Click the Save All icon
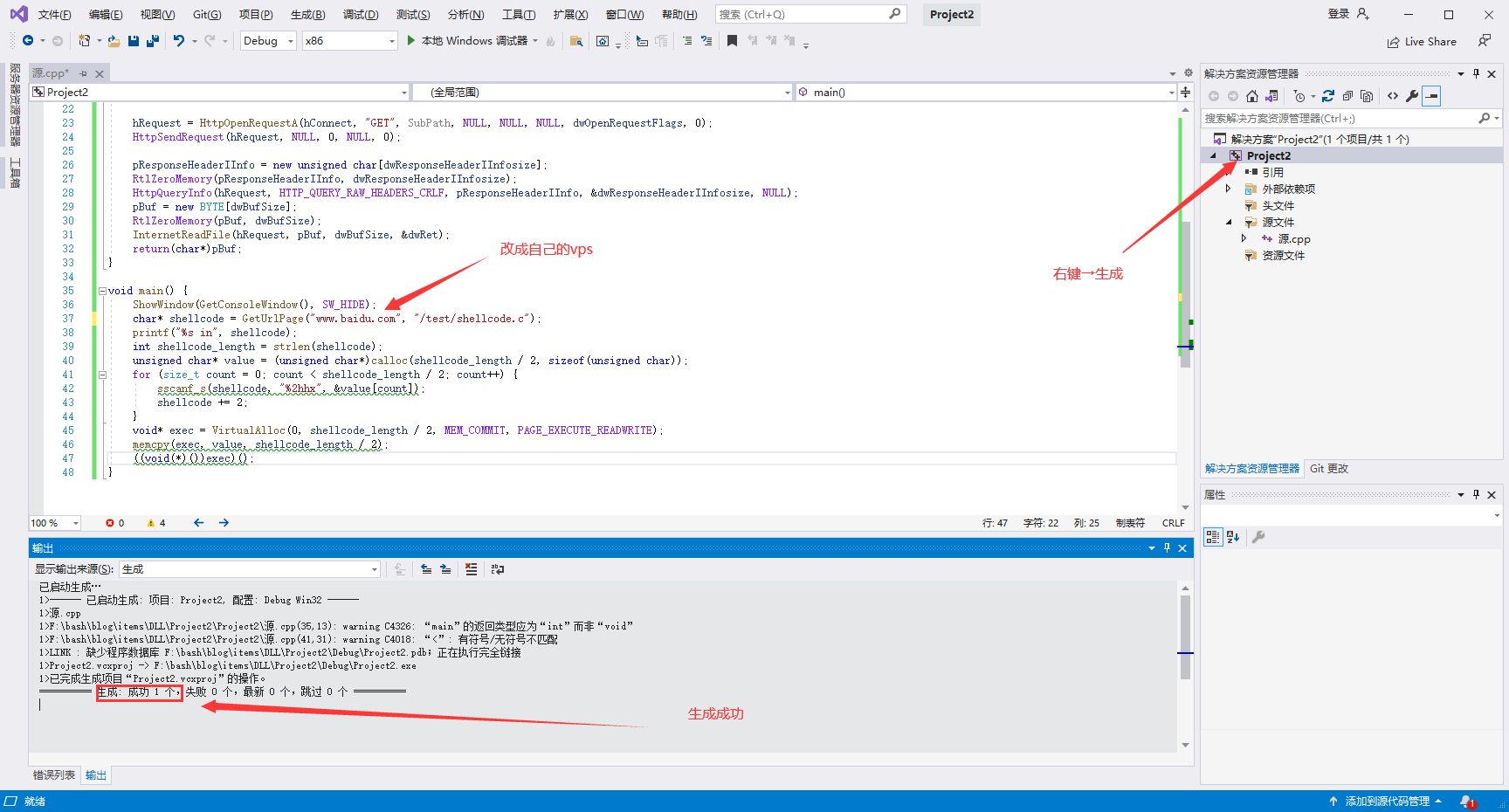Viewport: 1509px width, 812px height. (x=153, y=41)
